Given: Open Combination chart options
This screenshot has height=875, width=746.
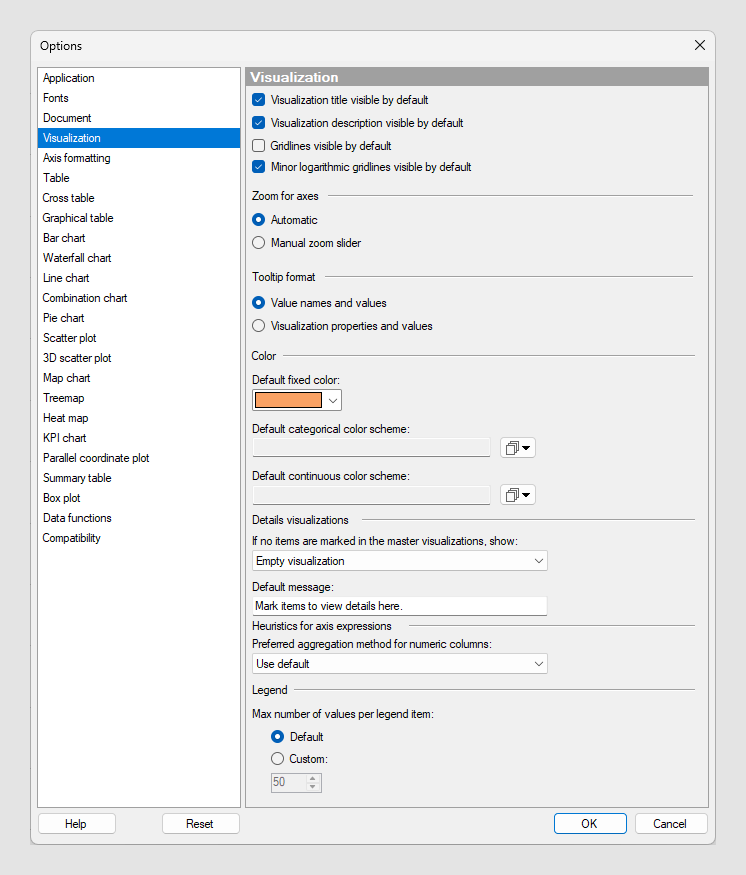Looking at the screenshot, I should click(x=139, y=298).
